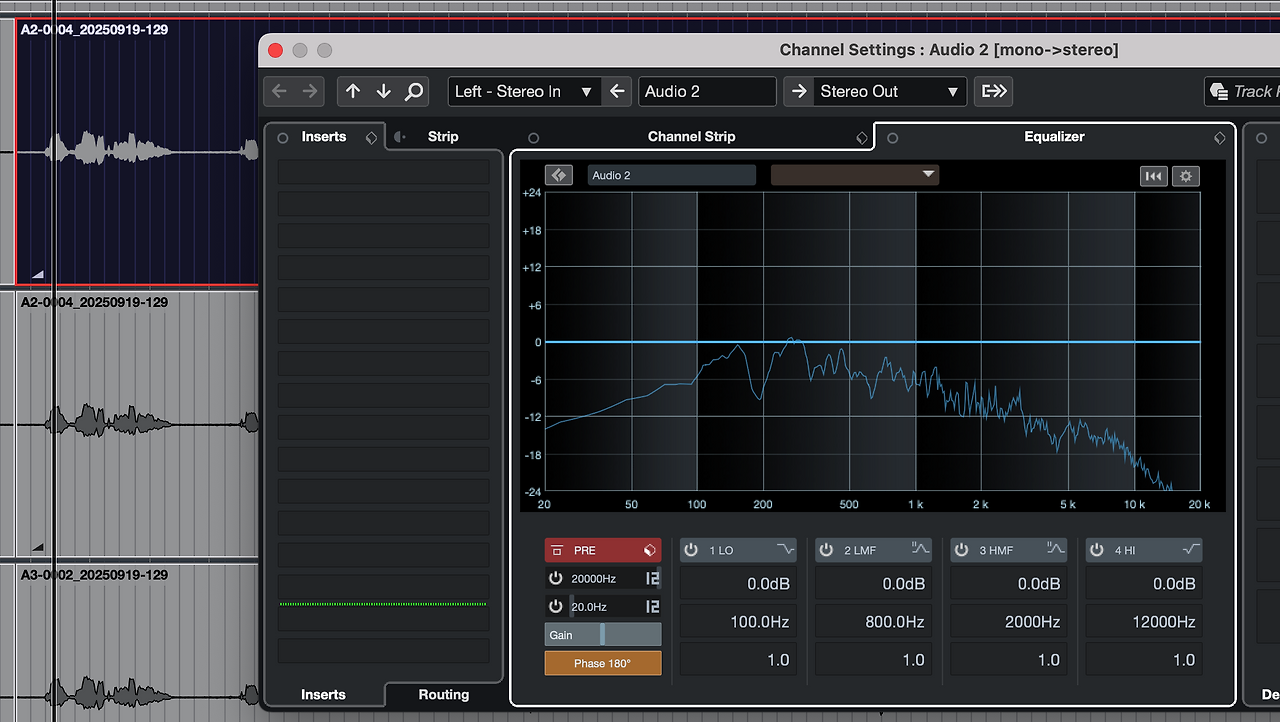Enable the 20.0Hz low-cut filter
Image resolution: width=1280 pixels, height=722 pixels.
(555, 606)
